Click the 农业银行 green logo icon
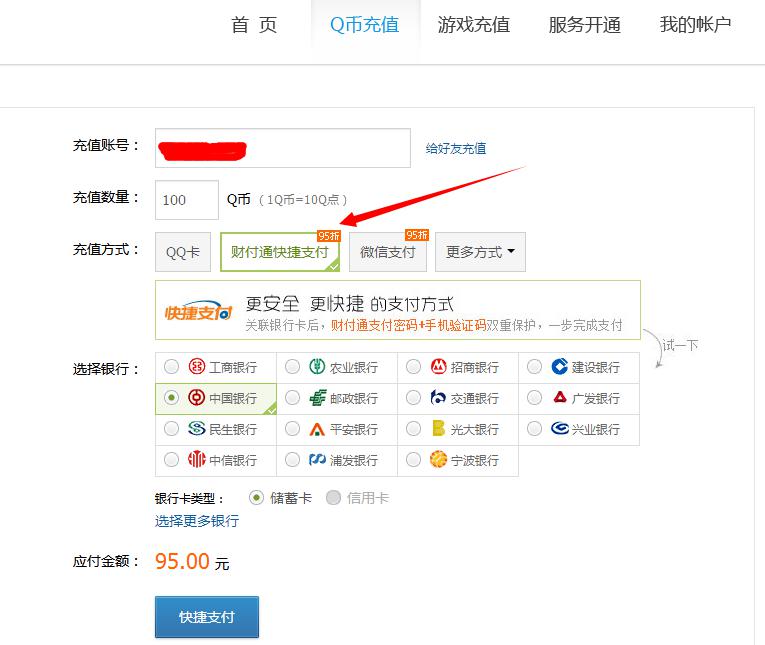 click(317, 366)
